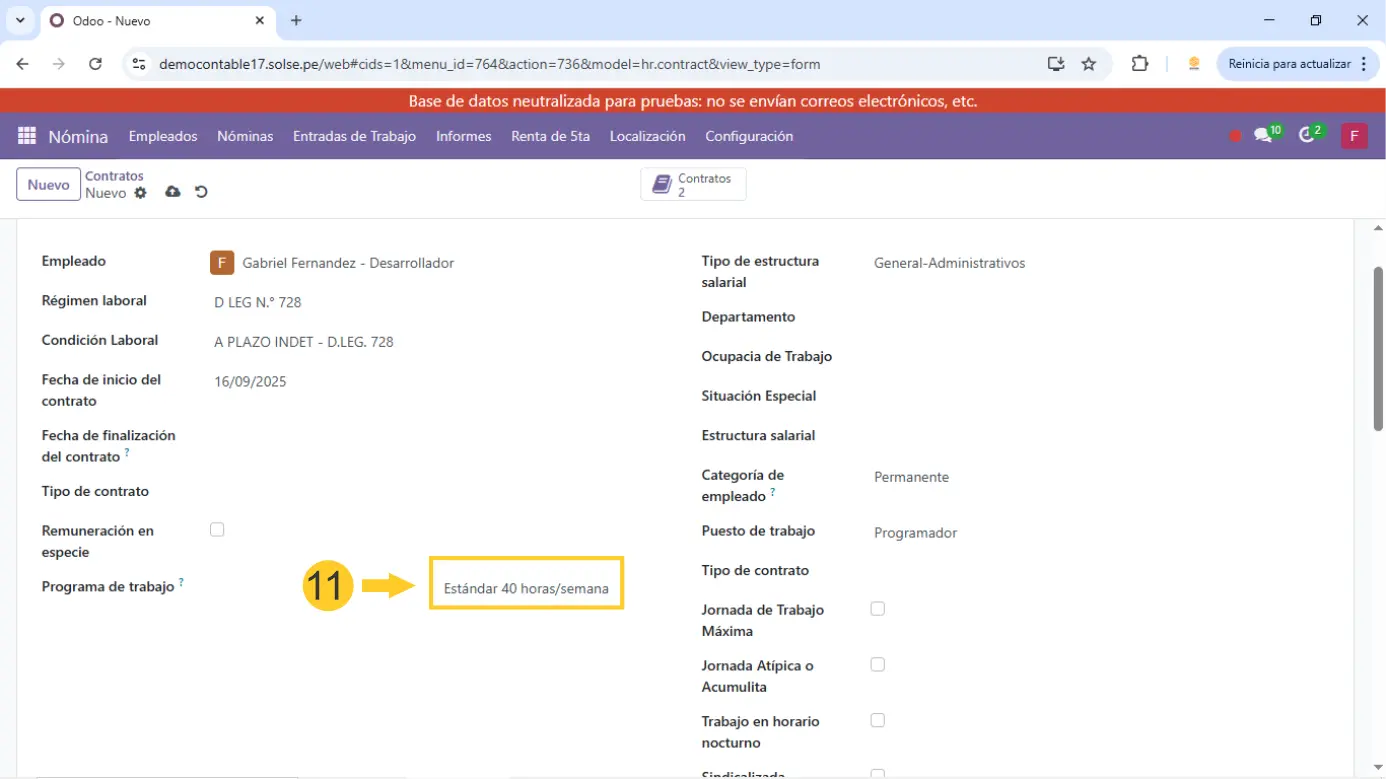This screenshot has height=779, width=1386.
Task: Open browser extensions puzzle icon
Action: 1139,64
